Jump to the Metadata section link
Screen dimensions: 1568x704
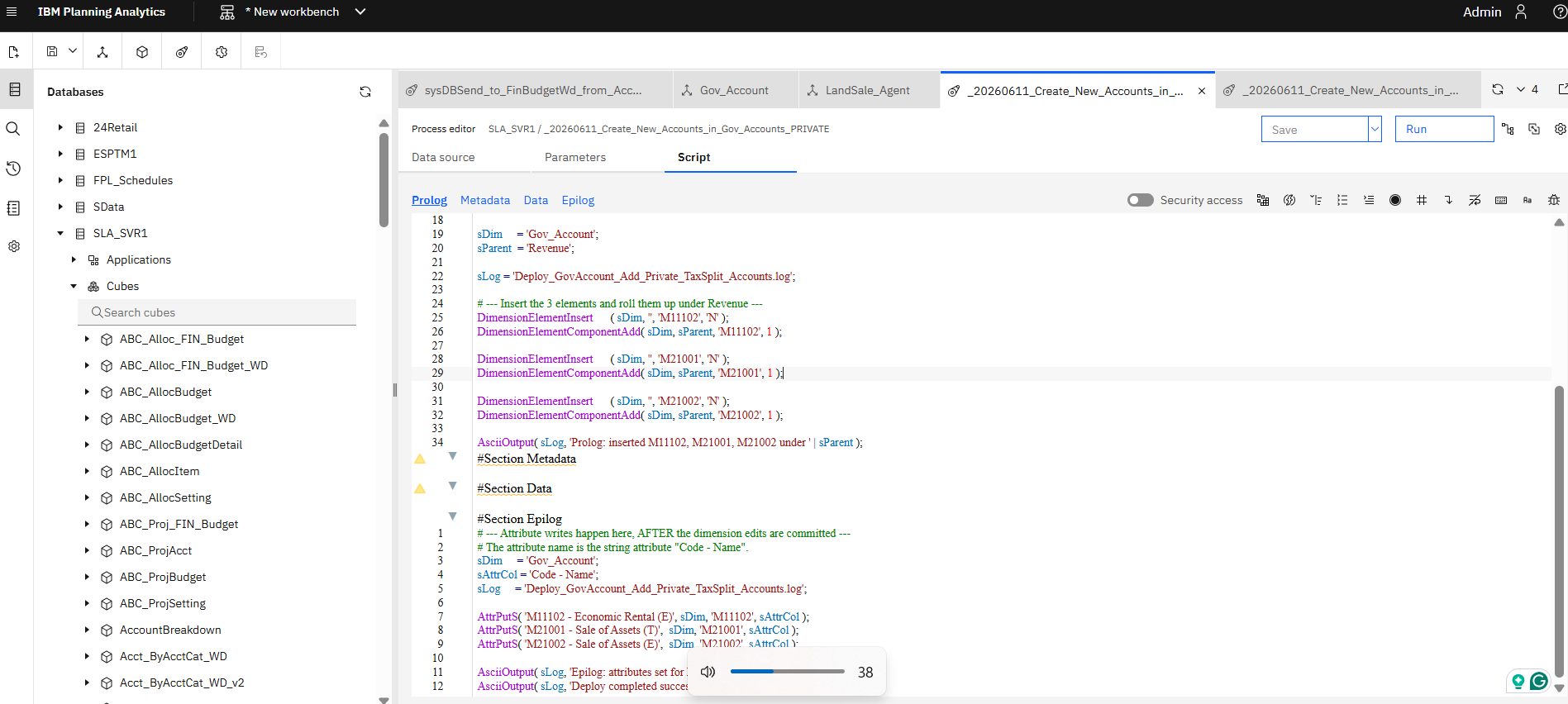click(485, 200)
